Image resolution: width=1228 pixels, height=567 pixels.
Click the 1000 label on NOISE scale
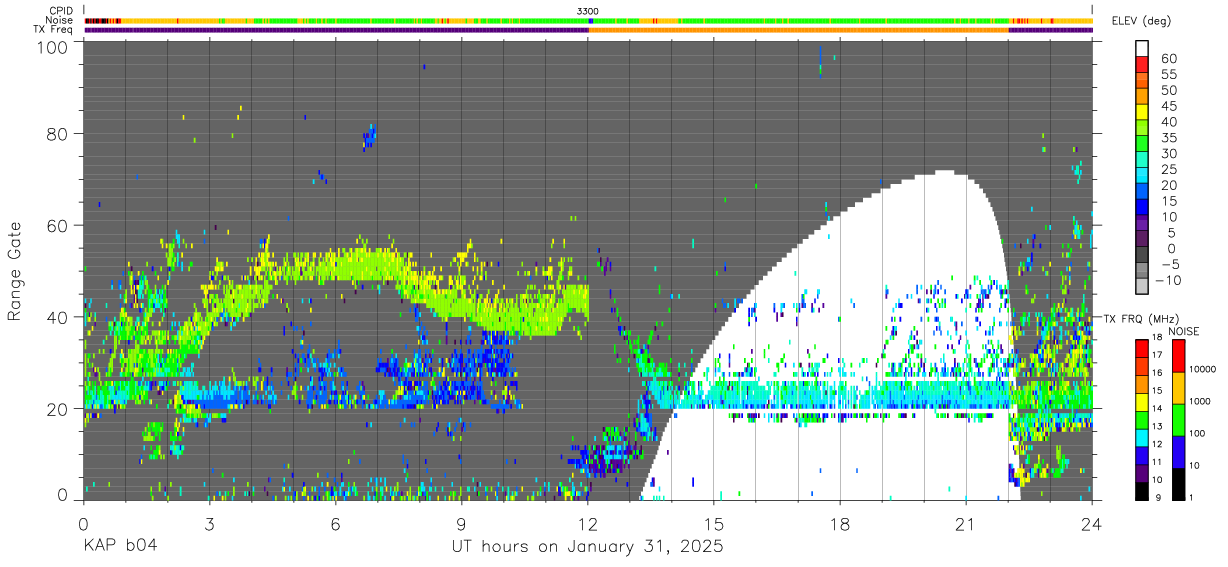coord(1201,403)
